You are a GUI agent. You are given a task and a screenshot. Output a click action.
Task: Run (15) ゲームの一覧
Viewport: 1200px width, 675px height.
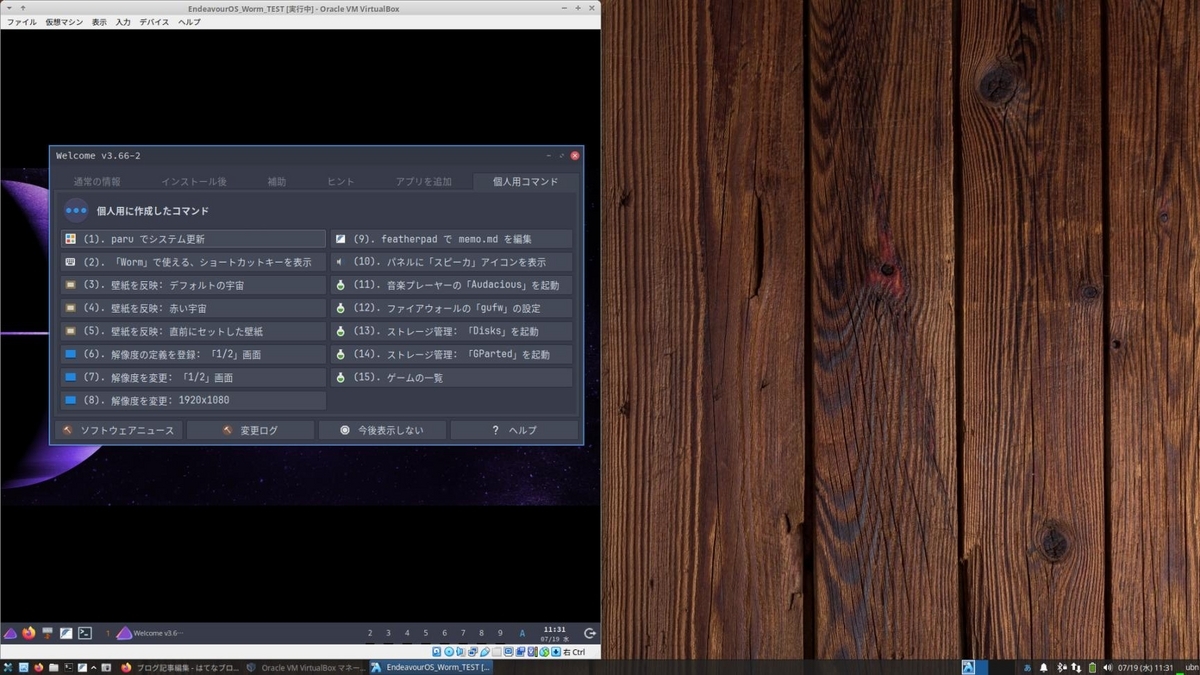[x=452, y=377]
